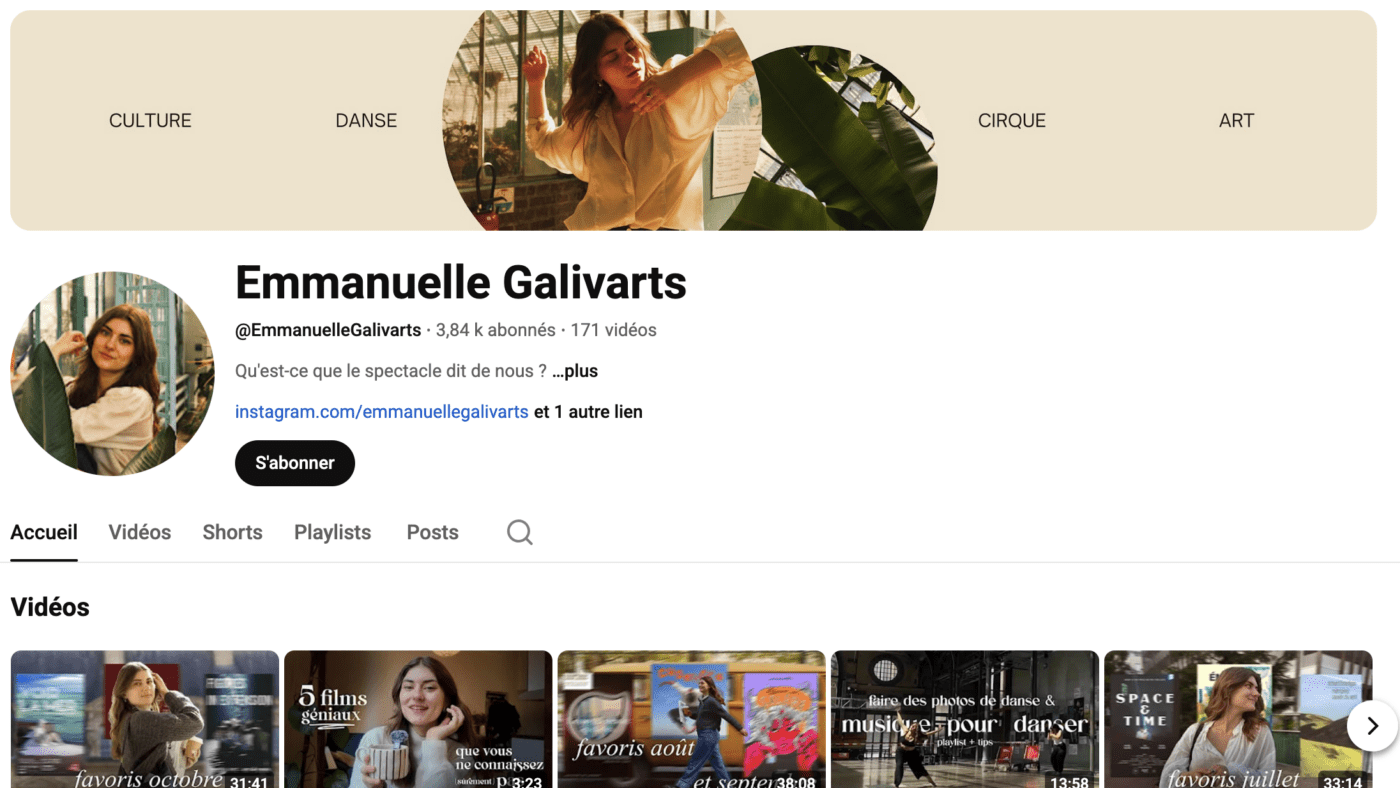Open the 'favoris octobre' video thumbnail
Screen dimensions: 1400x788
coord(145,719)
